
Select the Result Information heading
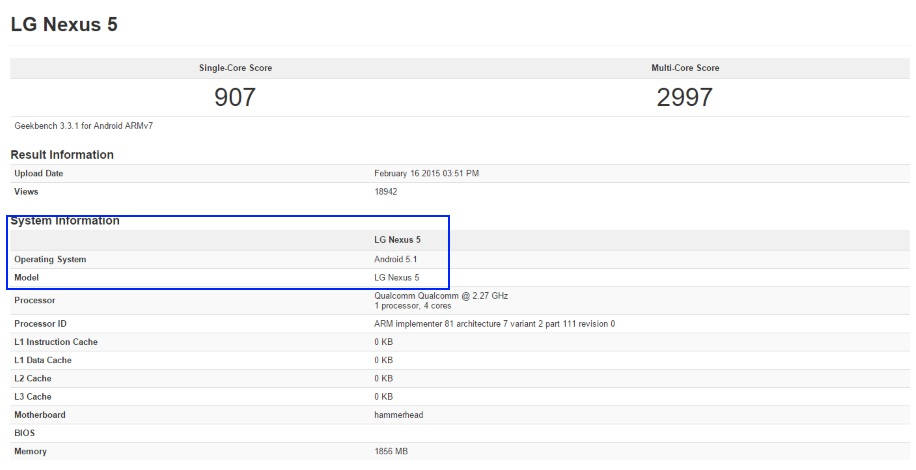pos(62,155)
